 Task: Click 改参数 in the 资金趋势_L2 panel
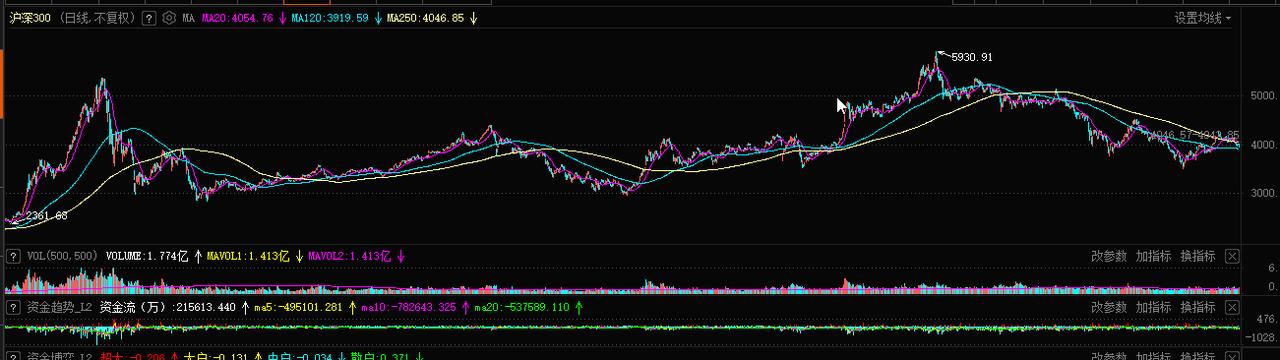click(1108, 307)
